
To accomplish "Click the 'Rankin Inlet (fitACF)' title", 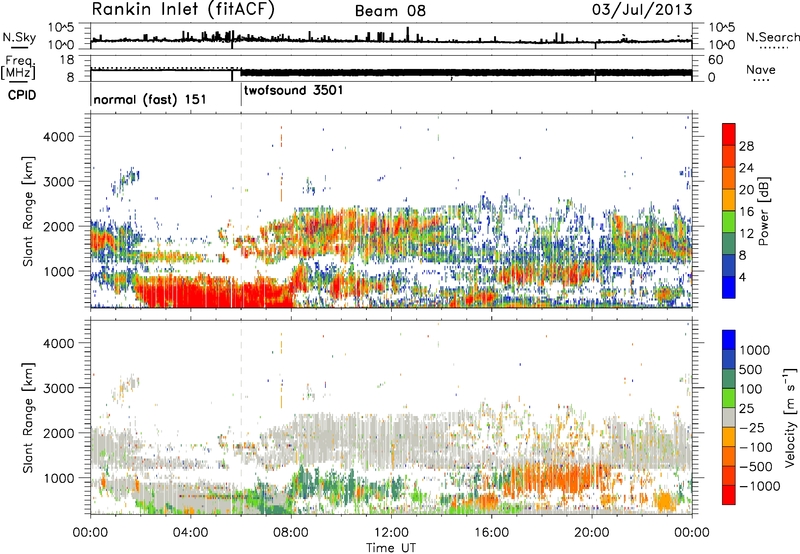I will pyautogui.click(x=183, y=10).
